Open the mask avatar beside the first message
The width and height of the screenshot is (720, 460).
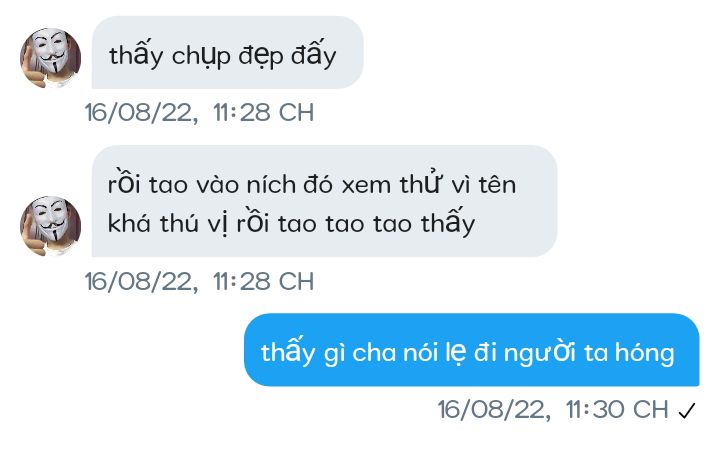click(51, 58)
